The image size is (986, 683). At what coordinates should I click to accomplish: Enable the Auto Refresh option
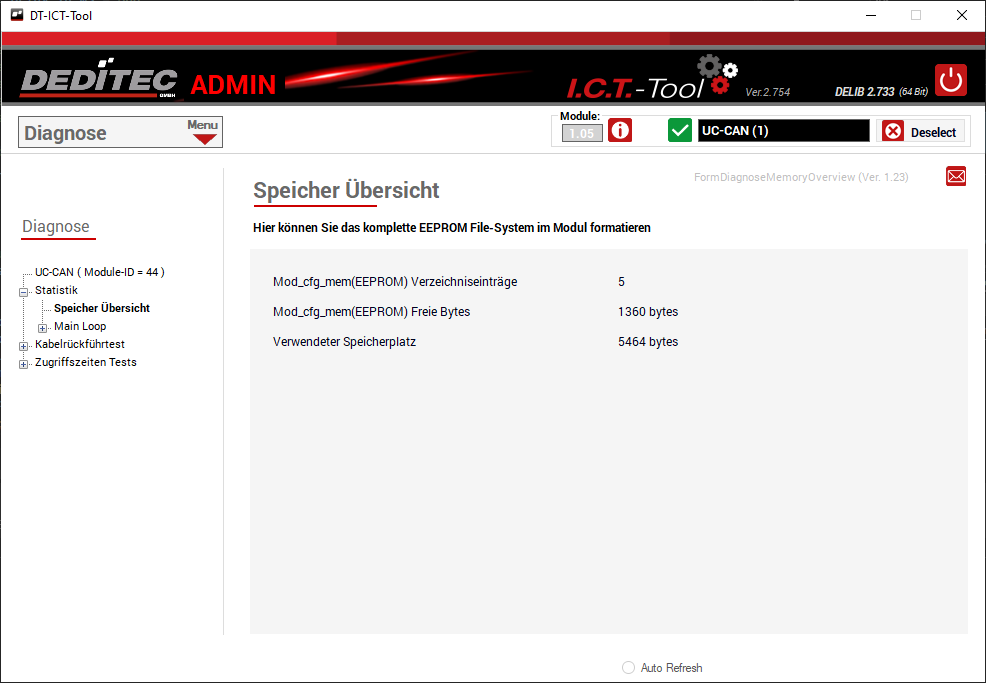[x=628, y=668]
